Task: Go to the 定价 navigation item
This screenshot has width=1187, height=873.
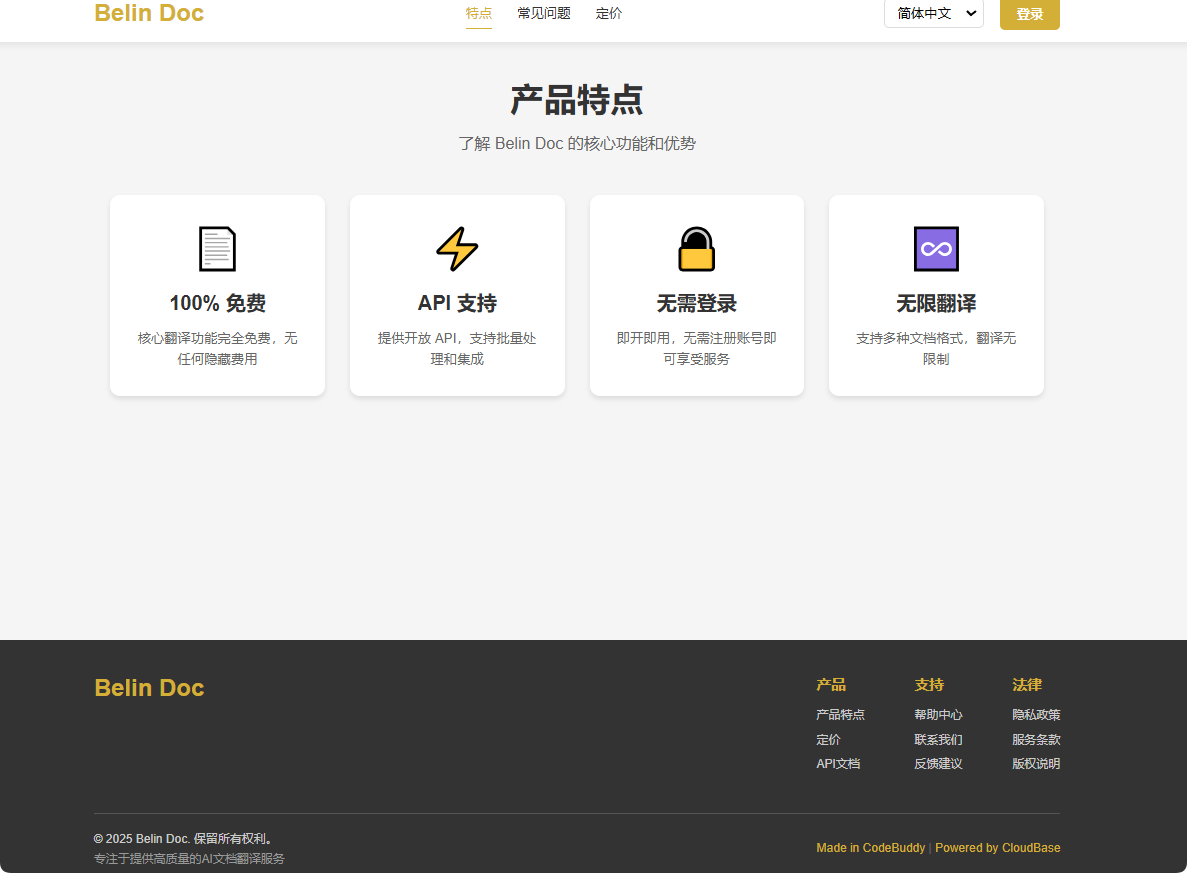Action: click(609, 14)
